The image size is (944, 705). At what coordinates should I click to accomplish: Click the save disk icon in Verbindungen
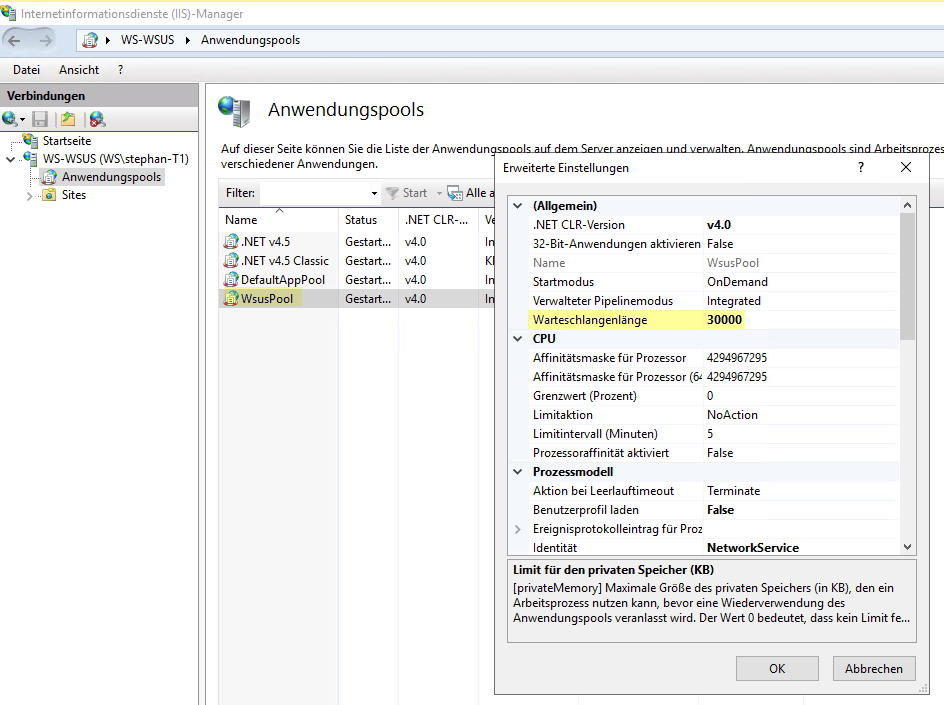(40, 119)
